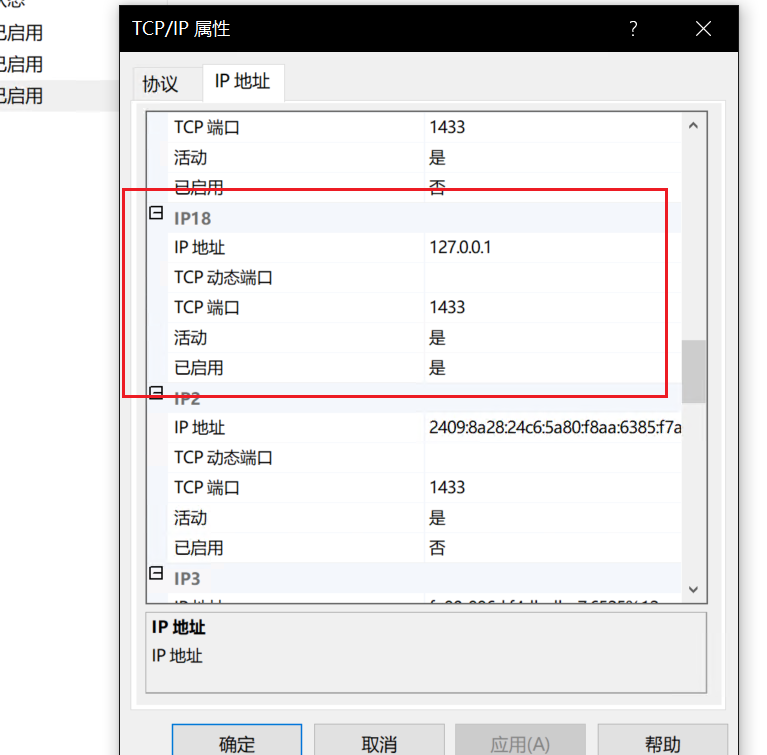Click TCP 动态端口 label under IP2
The image size is (767, 755).
[x=223, y=458]
